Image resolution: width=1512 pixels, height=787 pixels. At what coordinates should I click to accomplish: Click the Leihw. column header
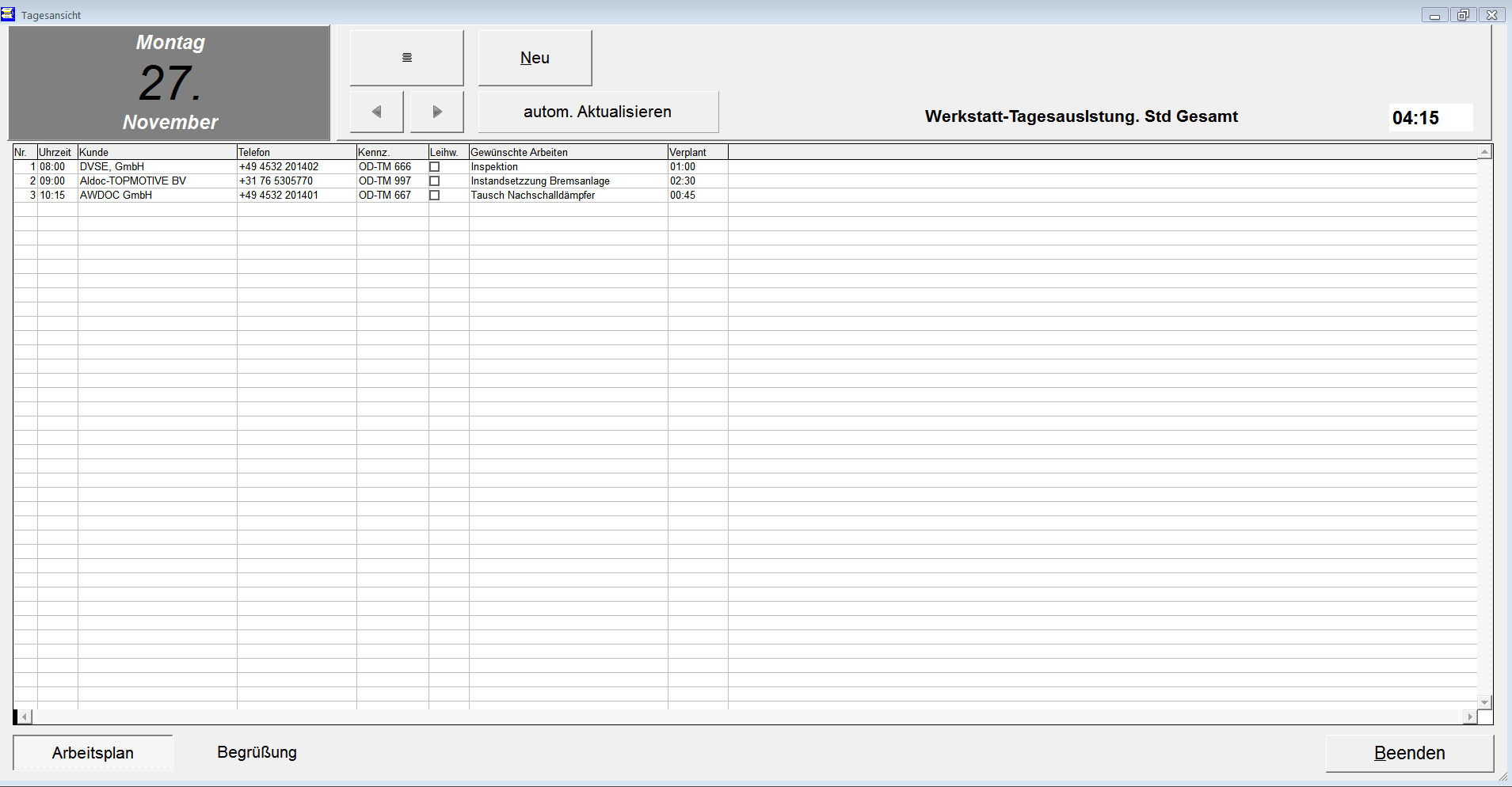pyautogui.click(x=449, y=152)
